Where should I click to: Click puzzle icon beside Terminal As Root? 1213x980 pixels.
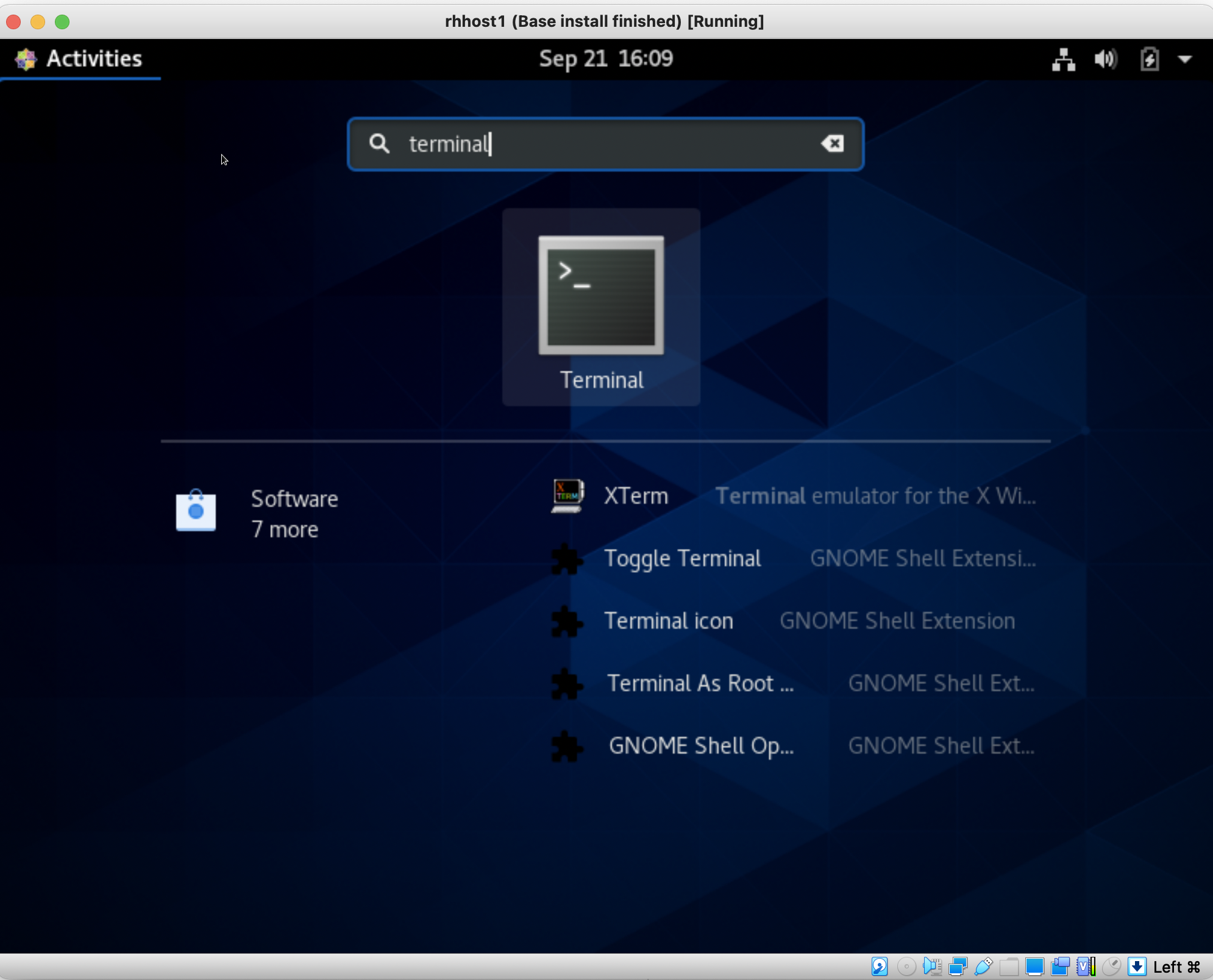pos(567,684)
